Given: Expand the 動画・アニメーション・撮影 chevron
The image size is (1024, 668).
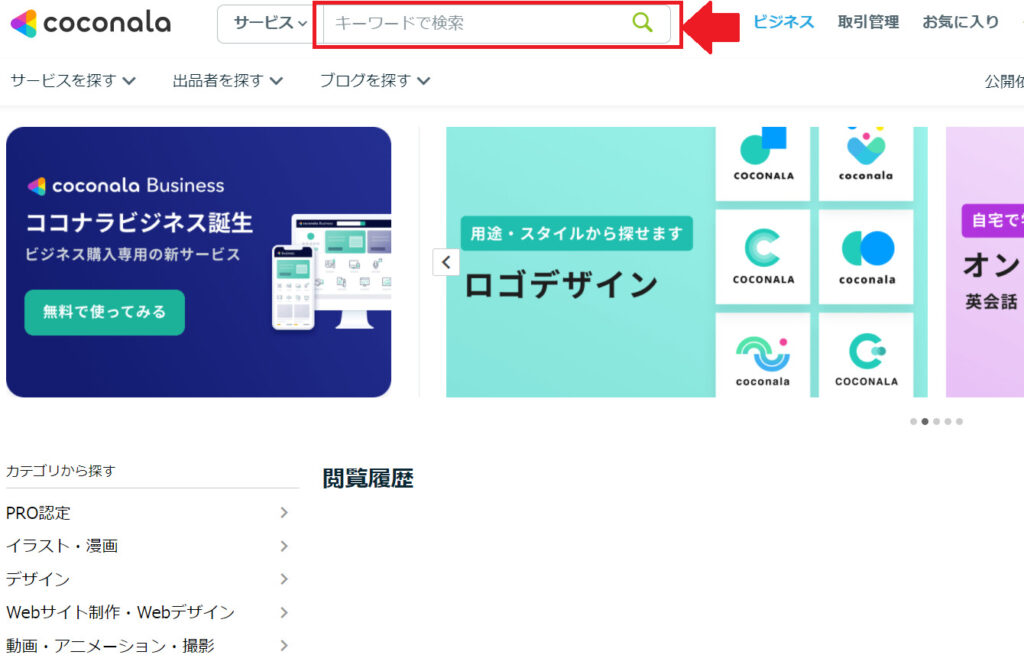Looking at the screenshot, I should (284, 646).
